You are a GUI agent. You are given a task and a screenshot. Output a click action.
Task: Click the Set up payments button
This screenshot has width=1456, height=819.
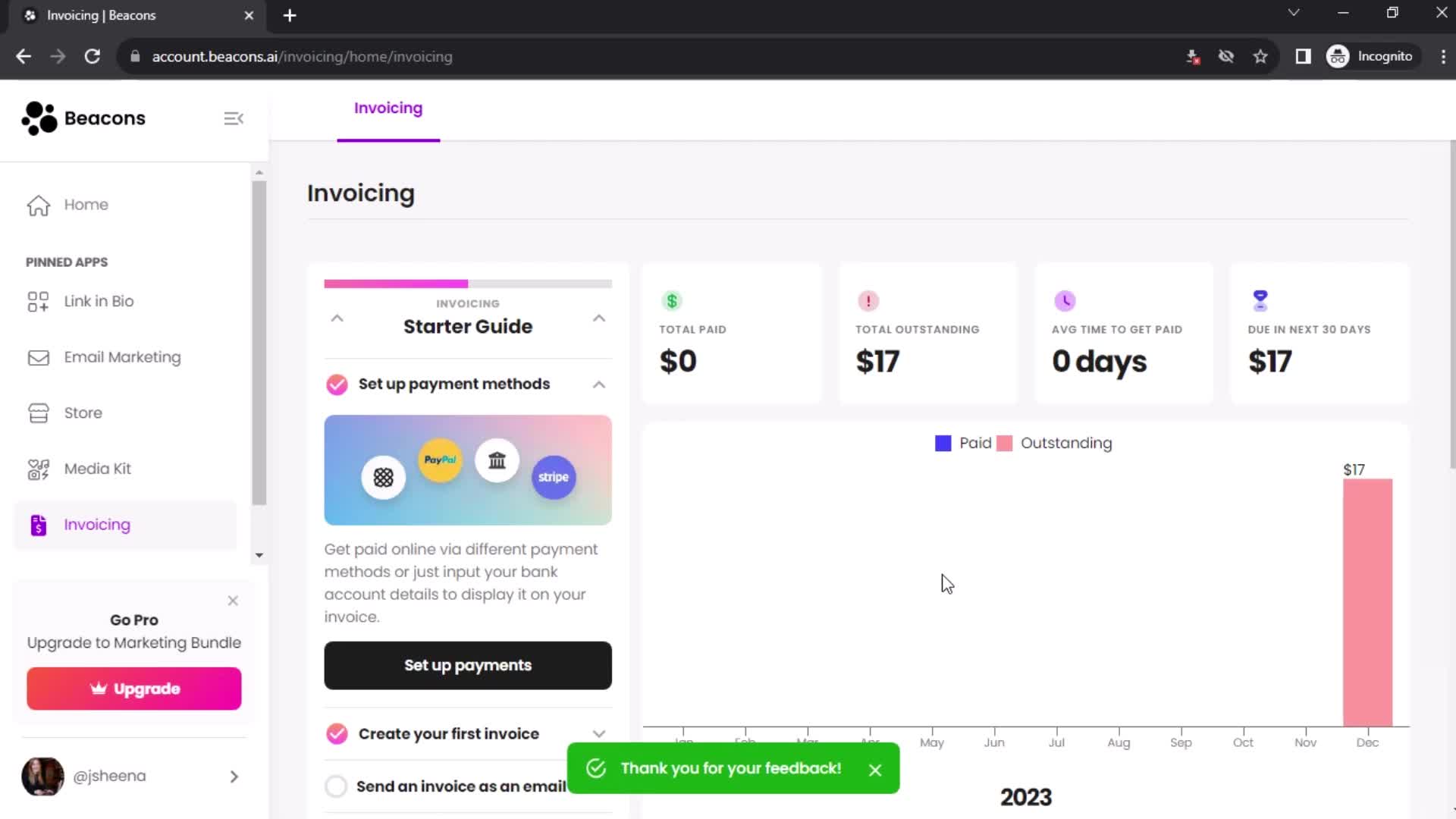pos(468,665)
